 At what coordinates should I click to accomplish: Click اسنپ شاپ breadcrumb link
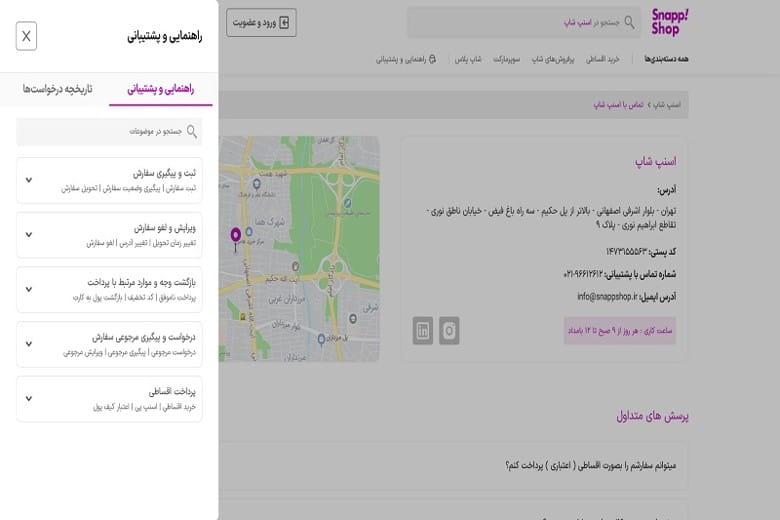(x=667, y=105)
